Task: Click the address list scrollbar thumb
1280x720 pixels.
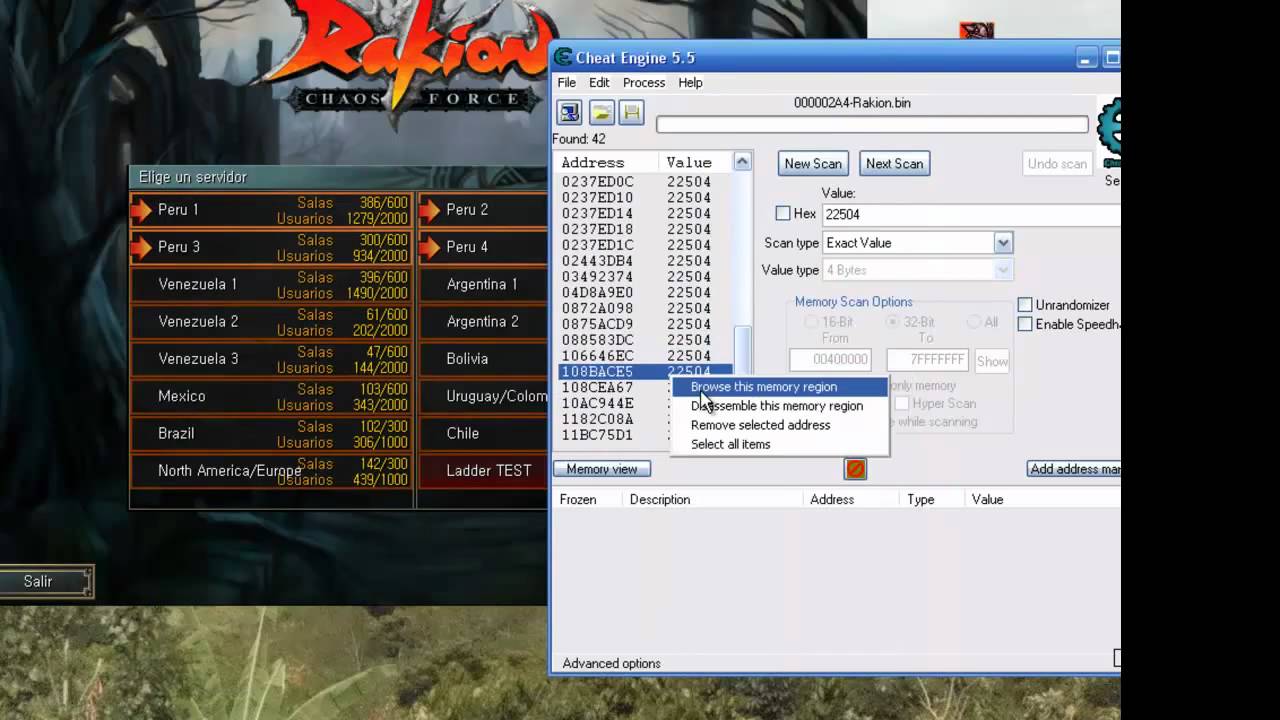Action: point(742,351)
